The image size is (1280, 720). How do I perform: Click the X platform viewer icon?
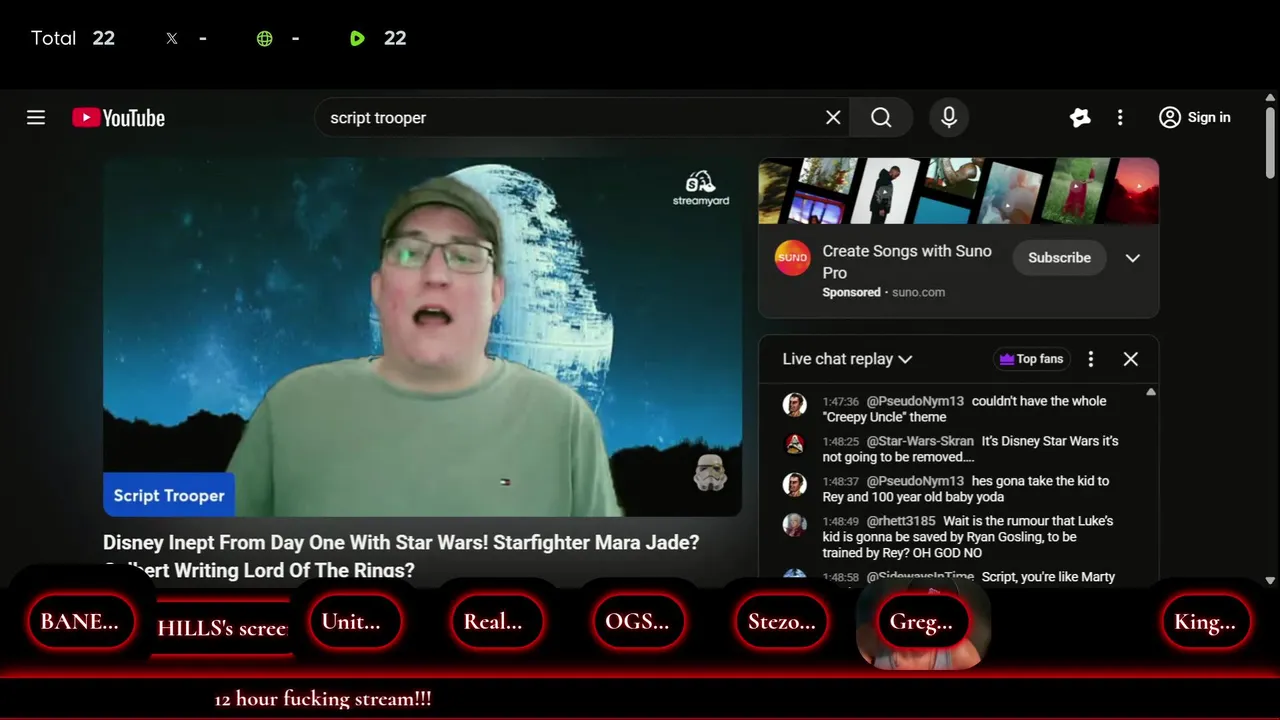click(x=172, y=39)
